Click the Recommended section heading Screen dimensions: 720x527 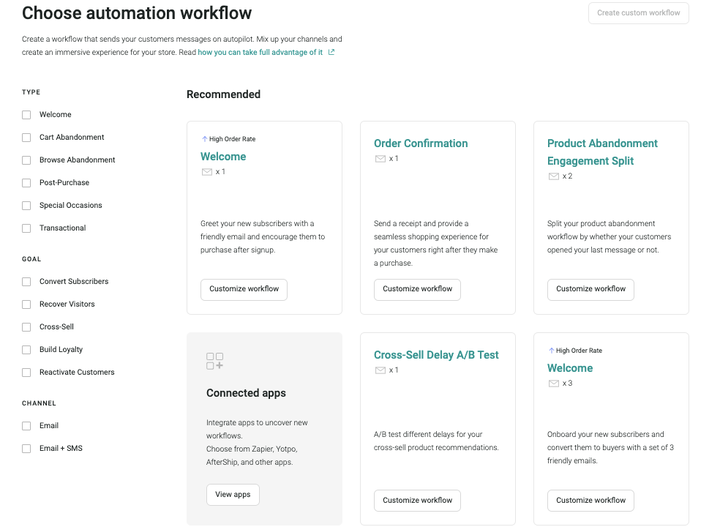[x=224, y=94]
